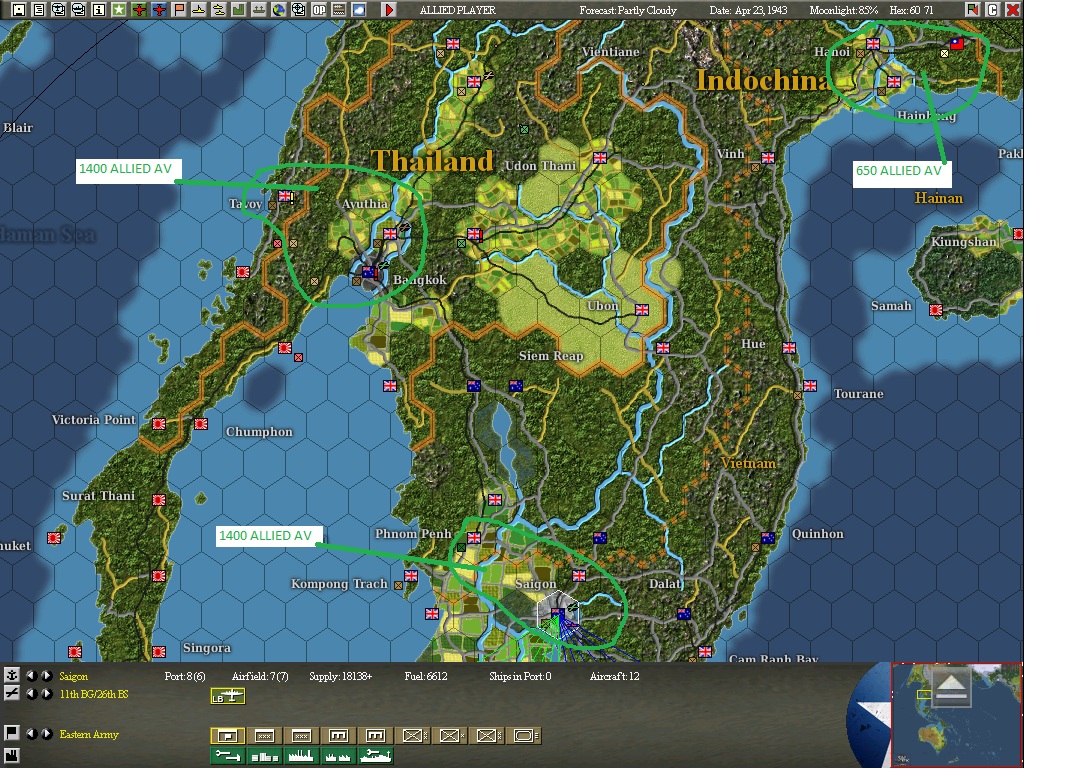The height and width of the screenshot is (774, 1083).
Task: Click 'Ships in Port: 0' text
Action: [520, 677]
